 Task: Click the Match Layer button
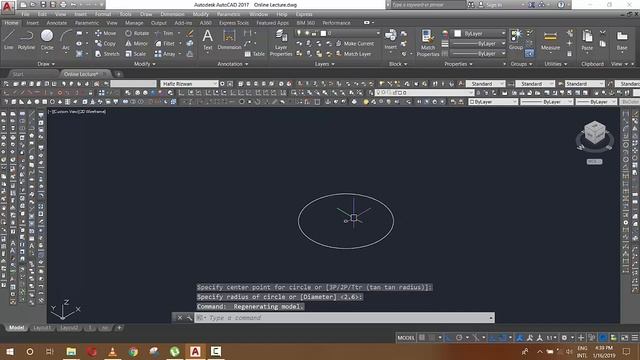tap(353, 53)
